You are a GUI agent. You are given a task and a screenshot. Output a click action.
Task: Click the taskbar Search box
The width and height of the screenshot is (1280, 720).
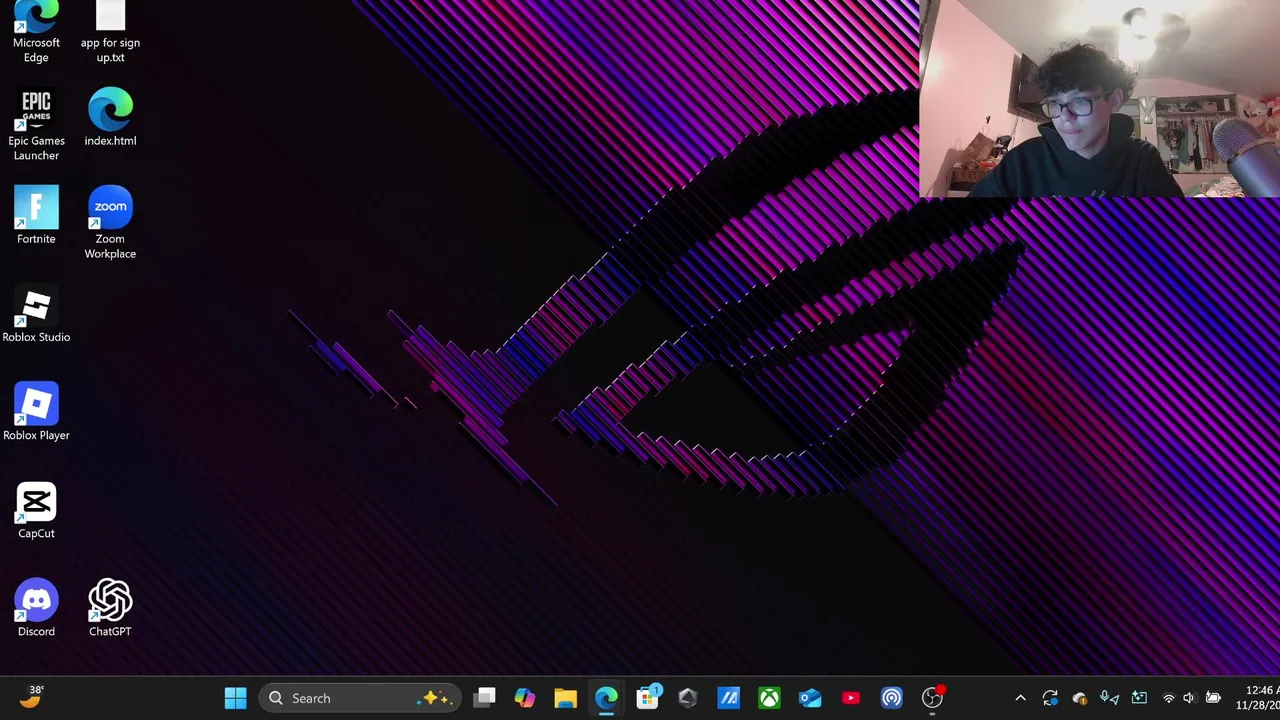[x=360, y=698]
